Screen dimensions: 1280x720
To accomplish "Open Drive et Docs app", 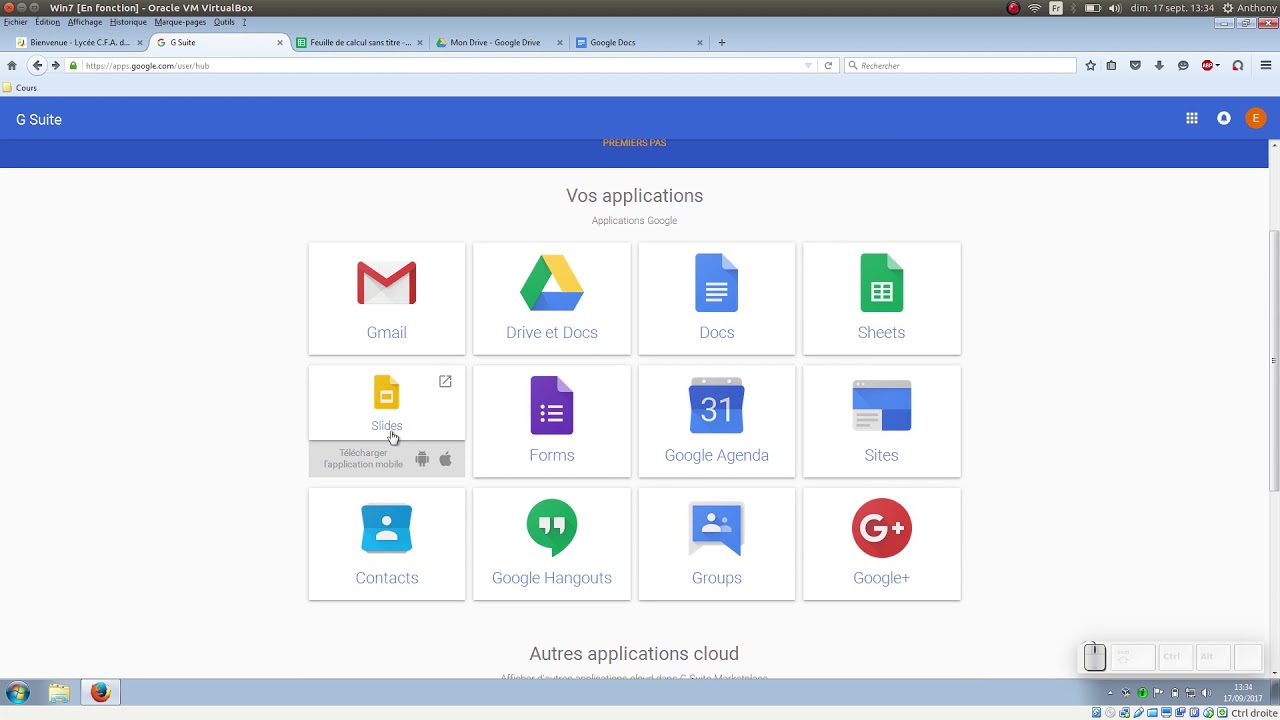I will tap(552, 298).
